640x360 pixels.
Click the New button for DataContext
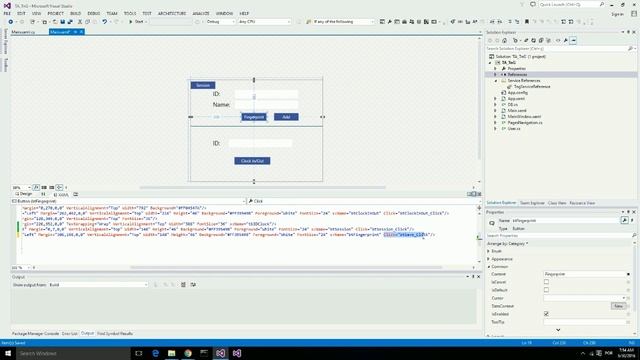tap(618, 306)
